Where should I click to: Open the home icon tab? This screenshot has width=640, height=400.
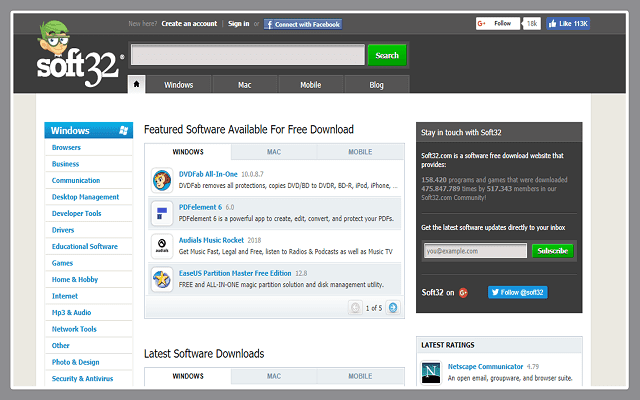coord(136,84)
